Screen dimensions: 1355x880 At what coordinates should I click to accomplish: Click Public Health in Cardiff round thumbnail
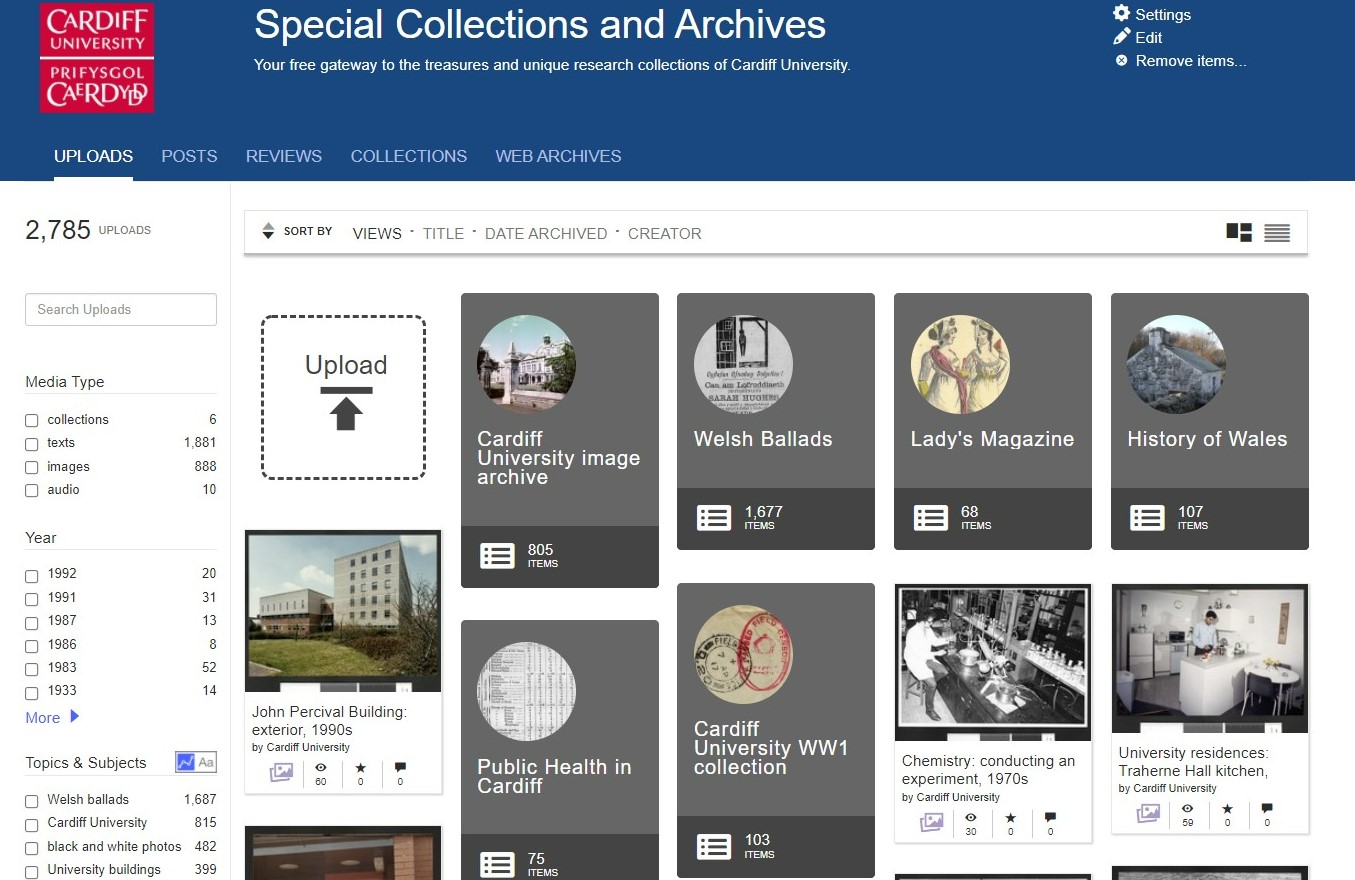[526, 692]
